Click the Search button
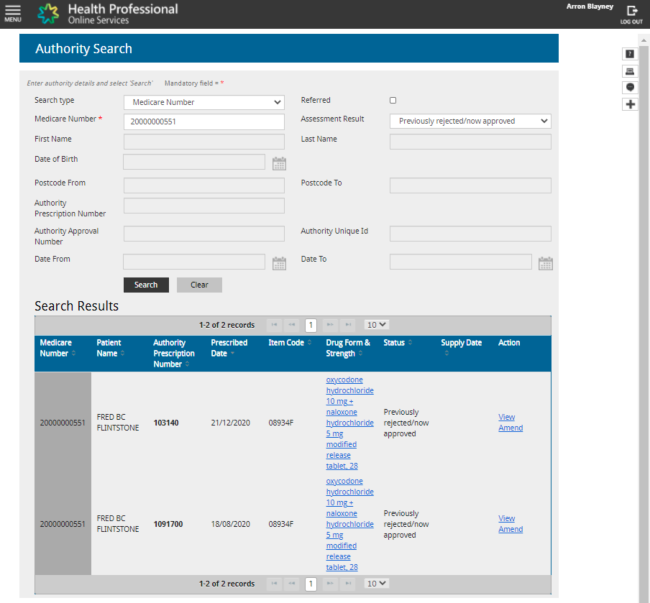 pos(146,285)
